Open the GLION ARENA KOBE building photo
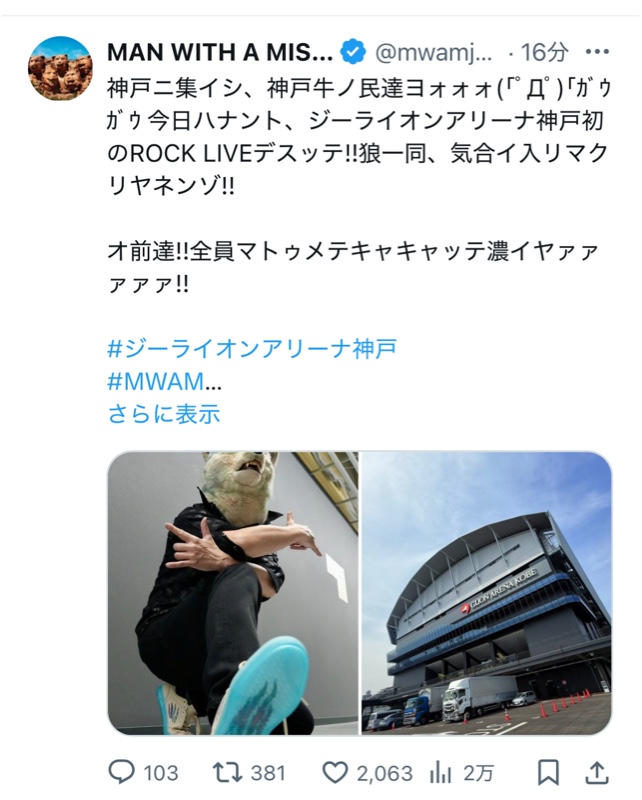The height and width of the screenshot is (800, 642). click(486, 593)
